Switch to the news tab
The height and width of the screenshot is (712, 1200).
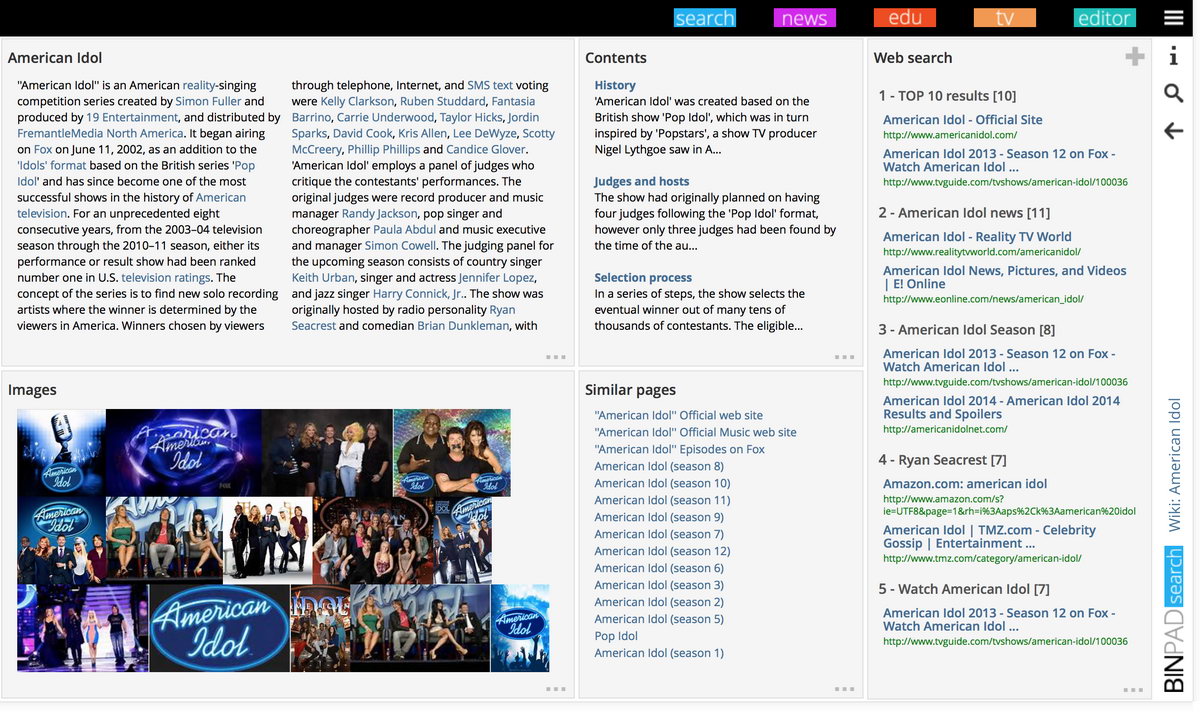pyautogui.click(x=805, y=18)
